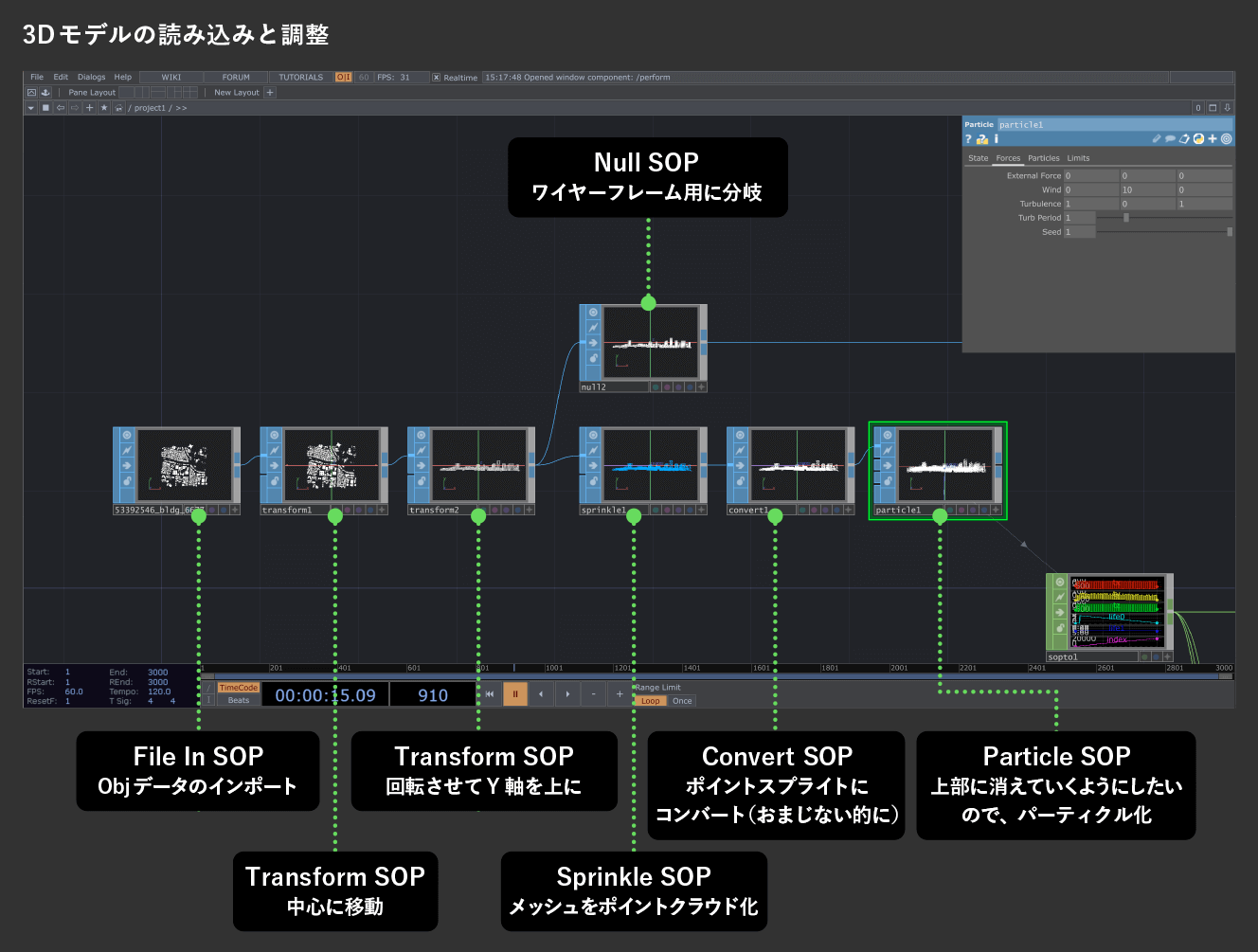Toggle the 60 FPS button in the top bar
1258x952 pixels.
pos(364,78)
